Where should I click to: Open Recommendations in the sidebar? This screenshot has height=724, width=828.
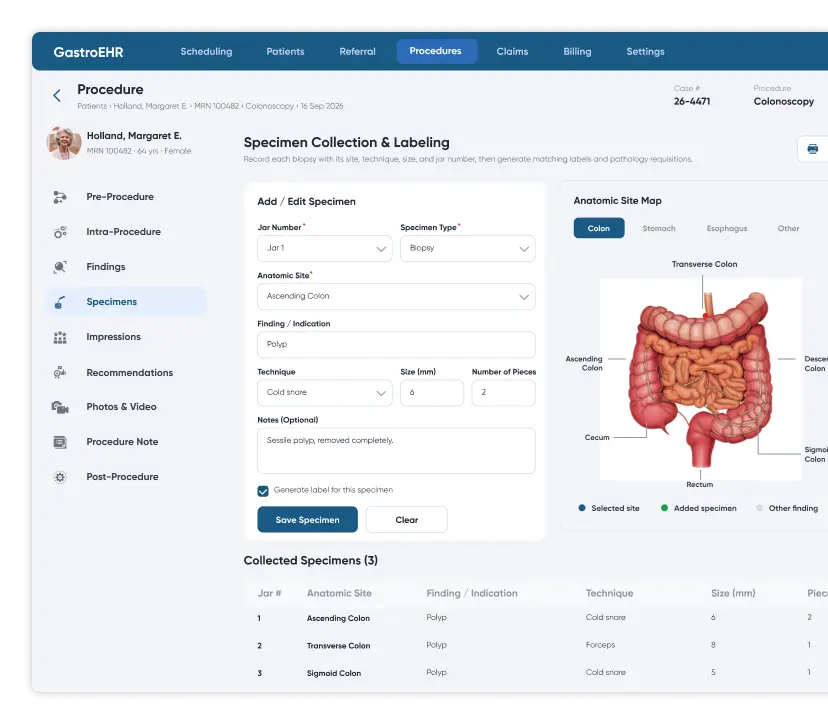(x=129, y=373)
